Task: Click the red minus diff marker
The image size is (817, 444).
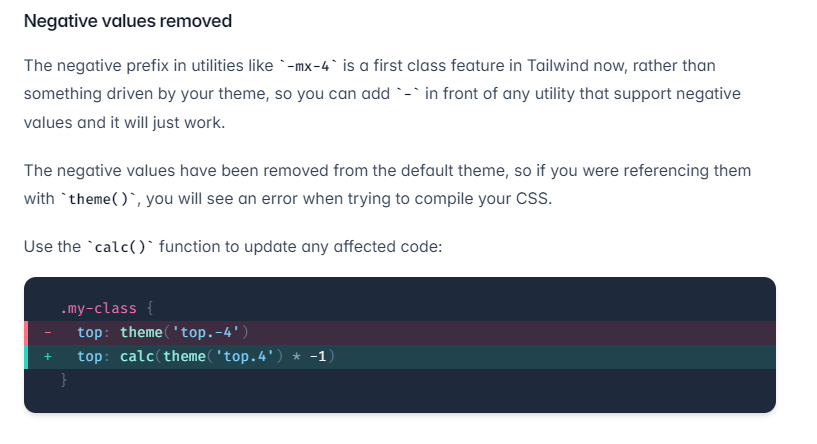Action: coord(47,332)
